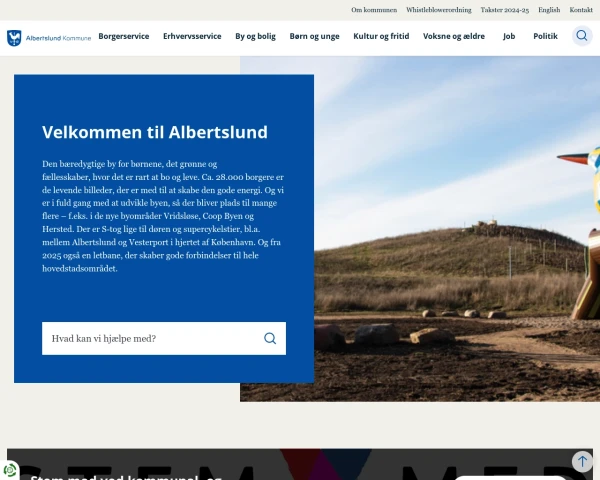Follow the Om kommunen link
Image resolution: width=600 pixels, height=480 pixels.
click(374, 10)
